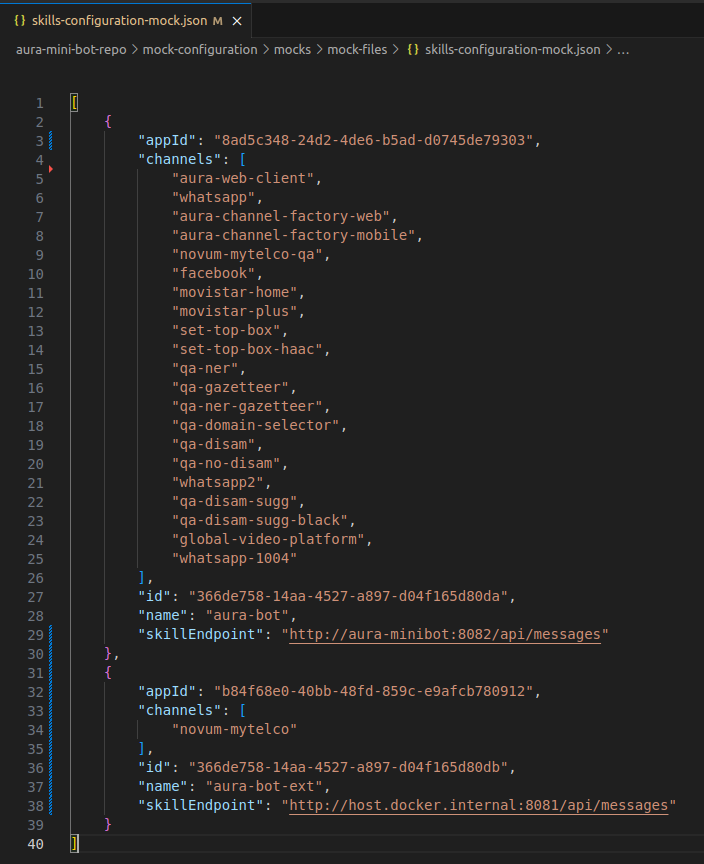The width and height of the screenshot is (704, 864).
Task: Click the breadcrumb ellipsis item
Action: point(623,50)
